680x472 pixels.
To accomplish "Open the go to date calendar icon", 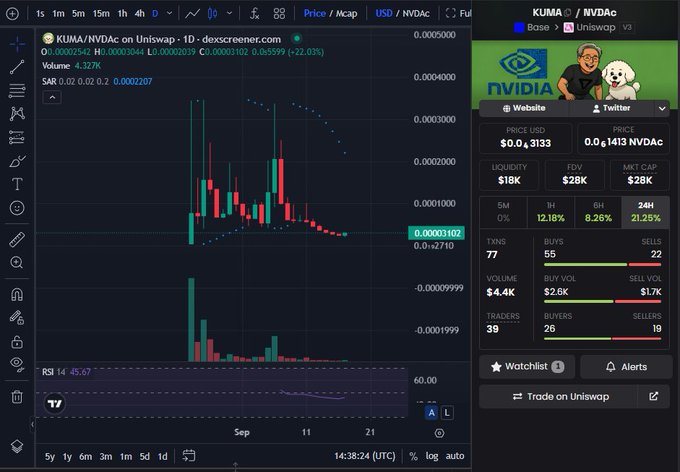I will (x=189, y=456).
